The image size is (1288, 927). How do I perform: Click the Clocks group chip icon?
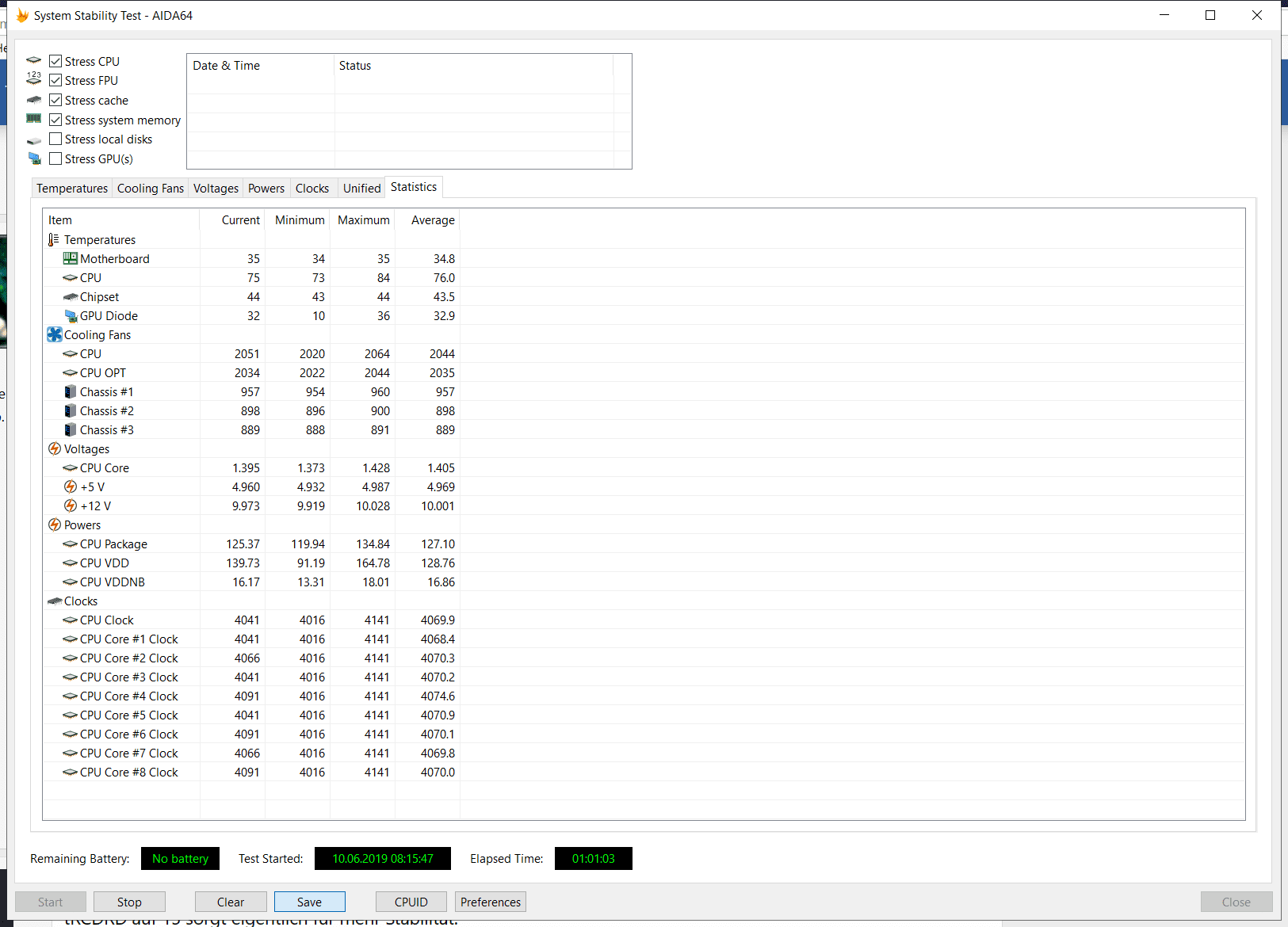(x=55, y=601)
